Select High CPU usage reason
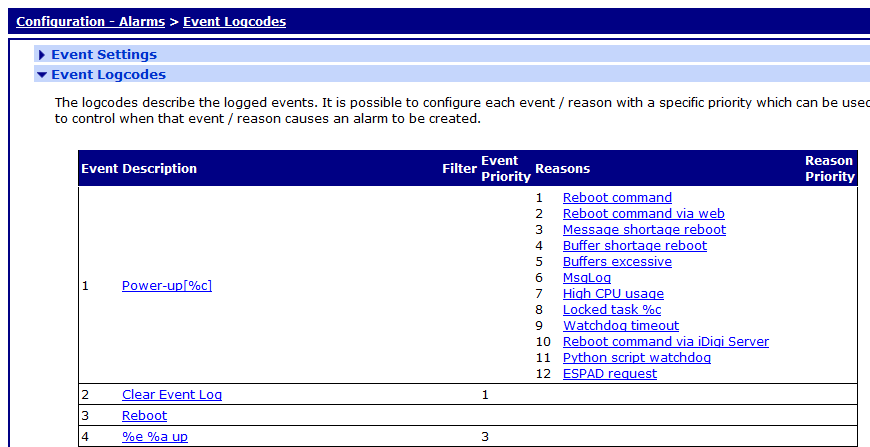Screen dimensions: 870x447 click(x=613, y=294)
